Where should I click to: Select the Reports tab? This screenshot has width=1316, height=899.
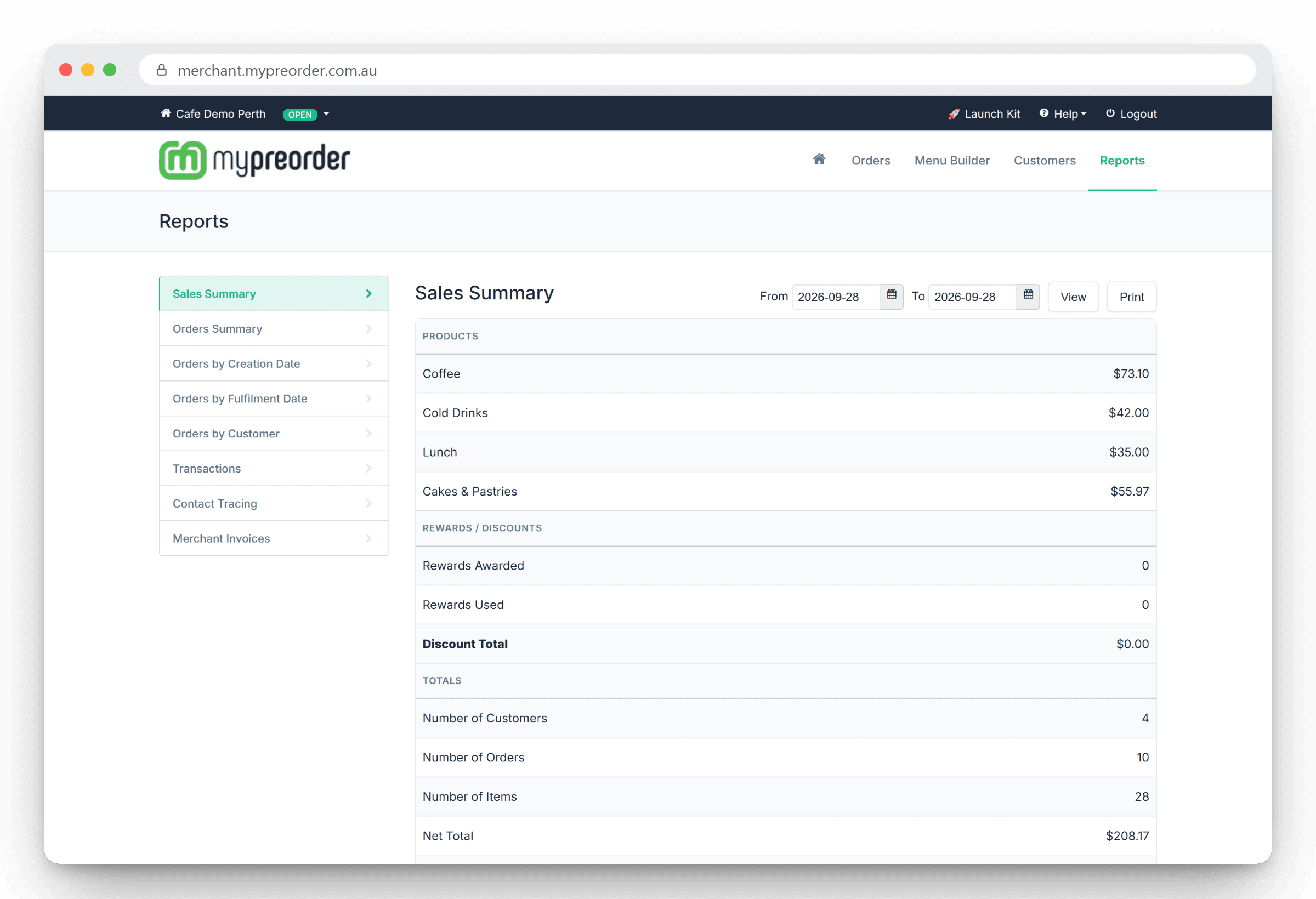1122,160
